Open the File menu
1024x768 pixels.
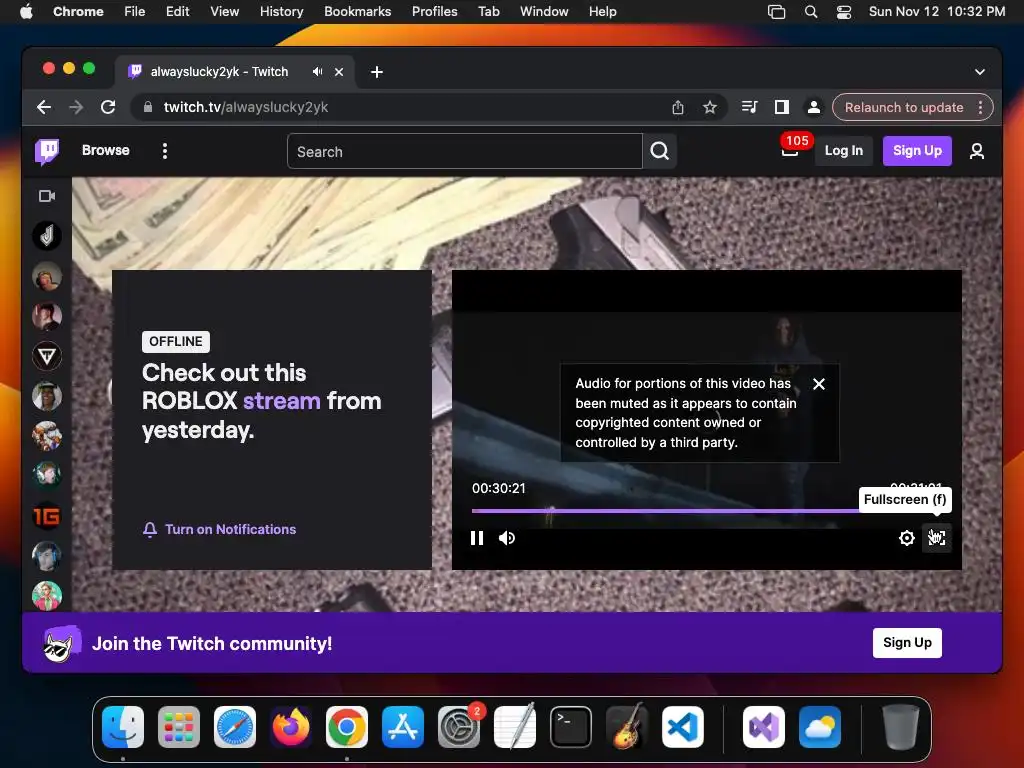(x=135, y=12)
